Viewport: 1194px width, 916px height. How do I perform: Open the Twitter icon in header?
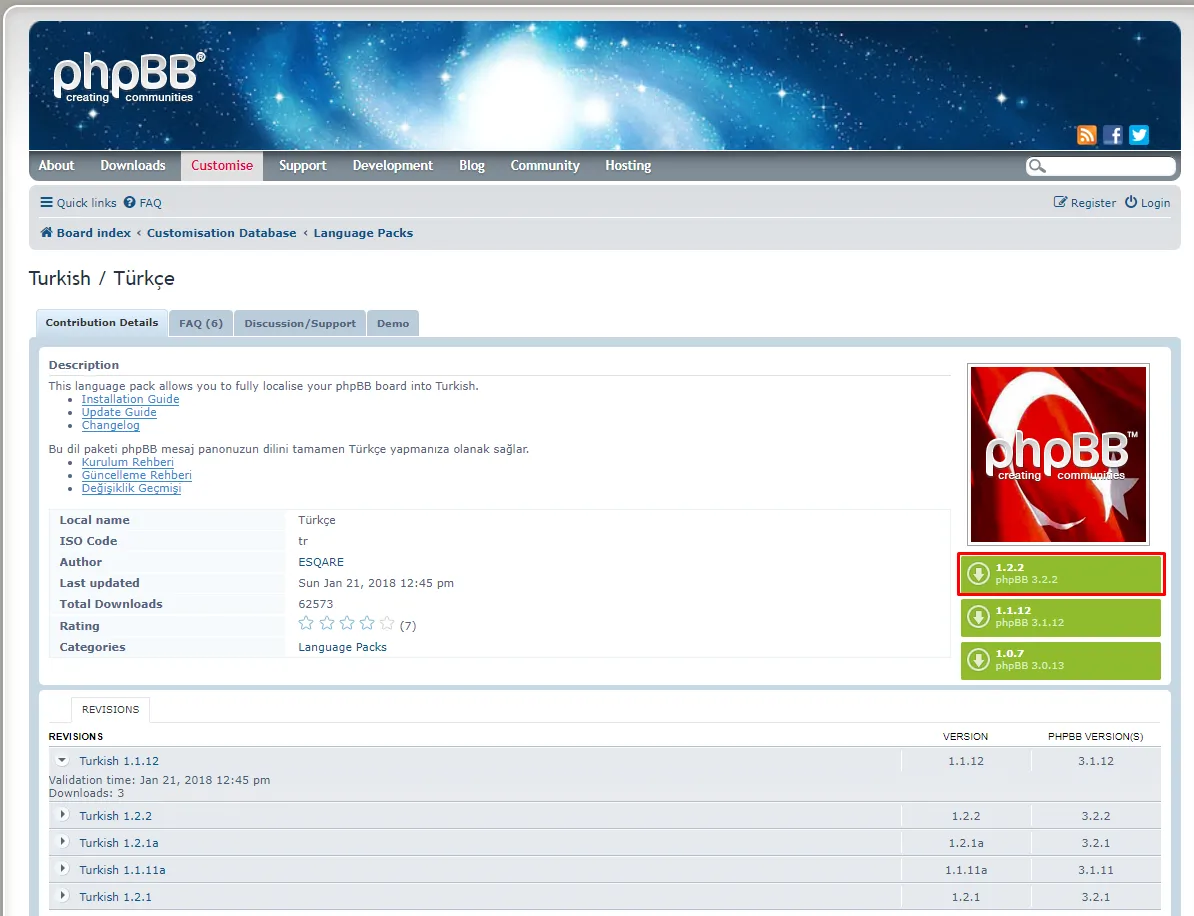point(1138,135)
